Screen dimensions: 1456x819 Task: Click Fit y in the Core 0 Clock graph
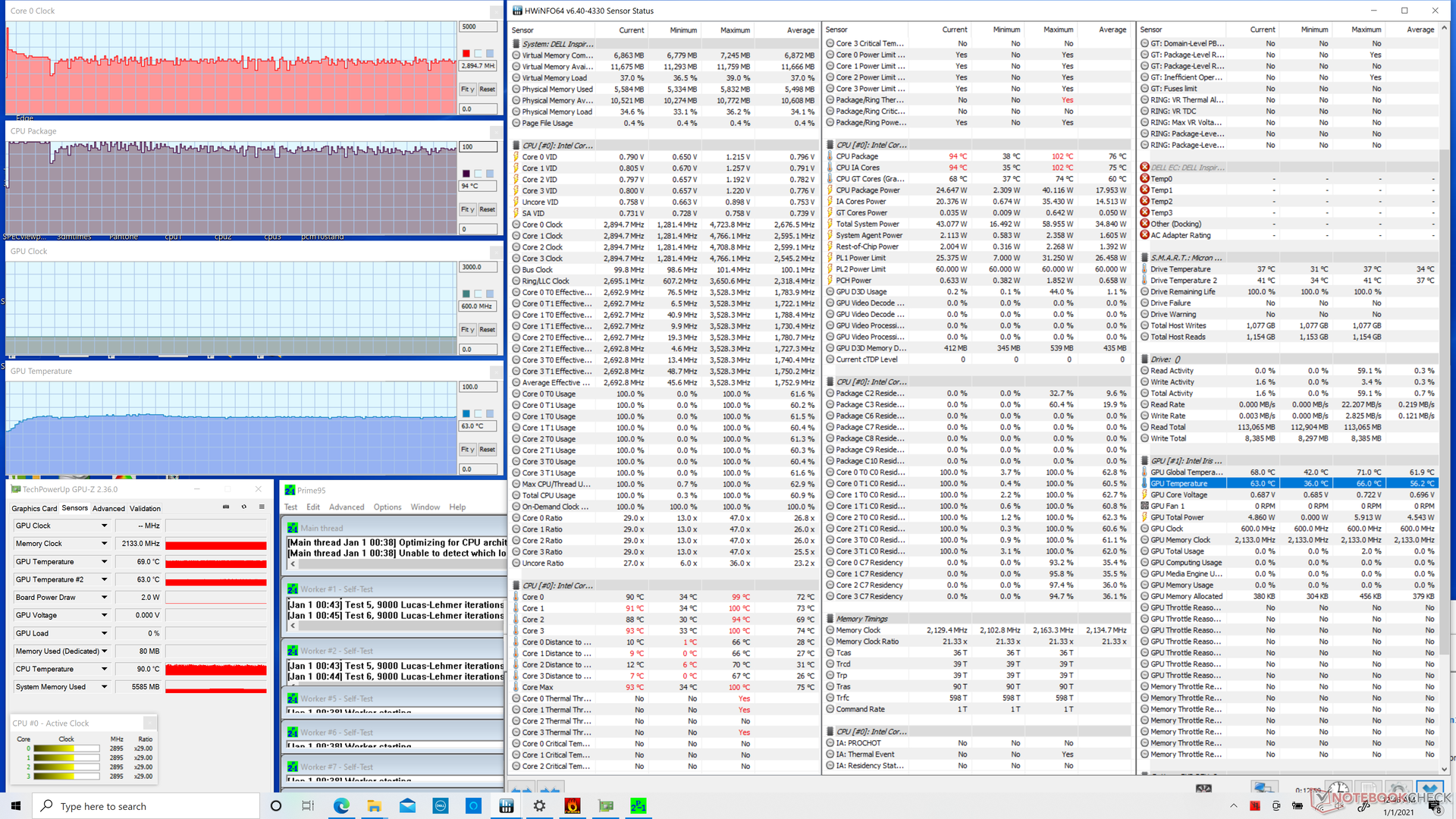click(x=468, y=89)
